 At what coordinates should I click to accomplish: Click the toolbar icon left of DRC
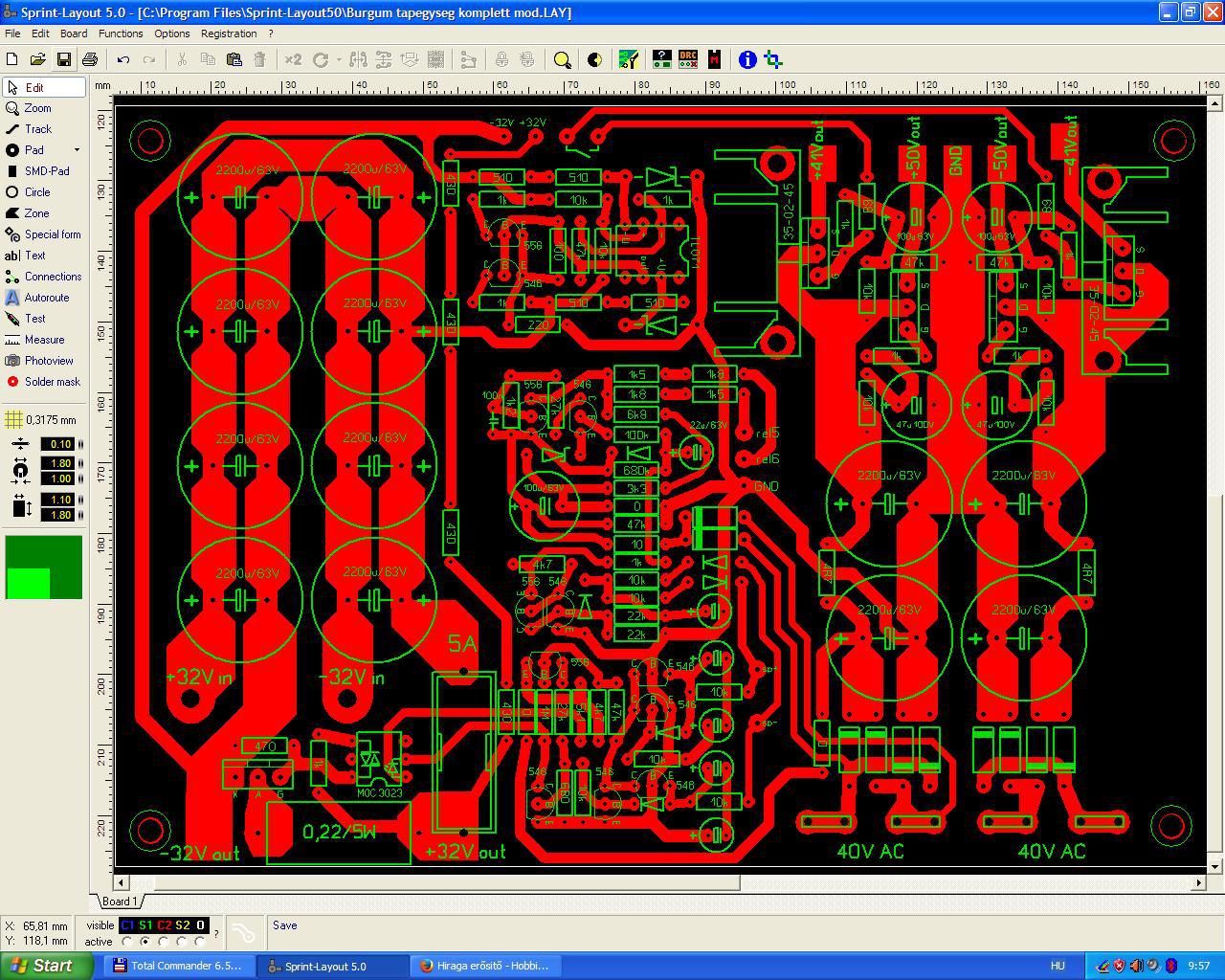[x=661, y=59]
